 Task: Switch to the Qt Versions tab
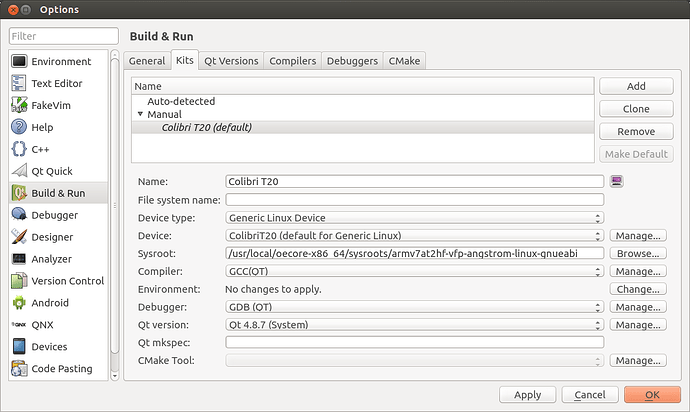(x=231, y=61)
